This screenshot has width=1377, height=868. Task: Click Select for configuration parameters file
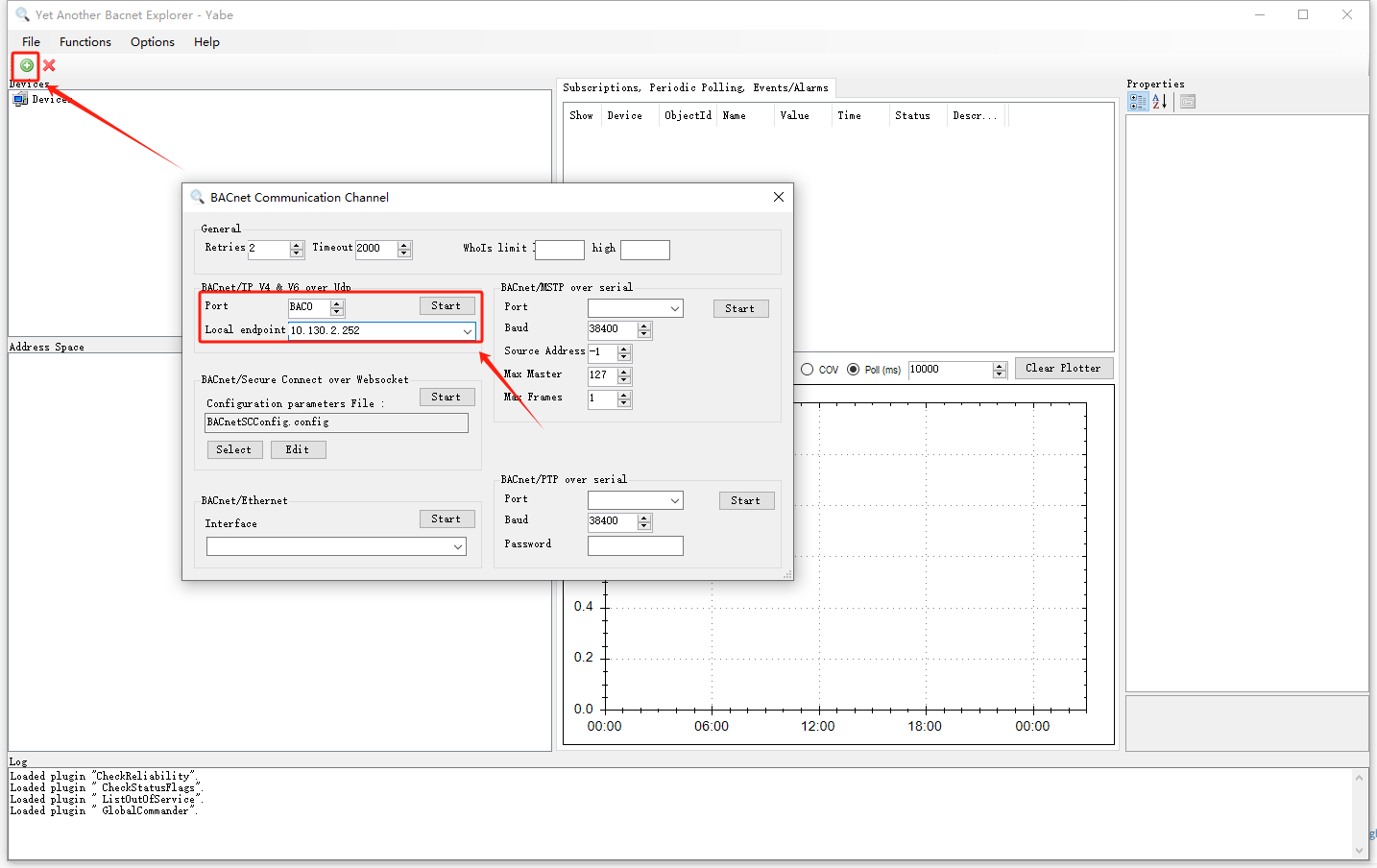(234, 449)
